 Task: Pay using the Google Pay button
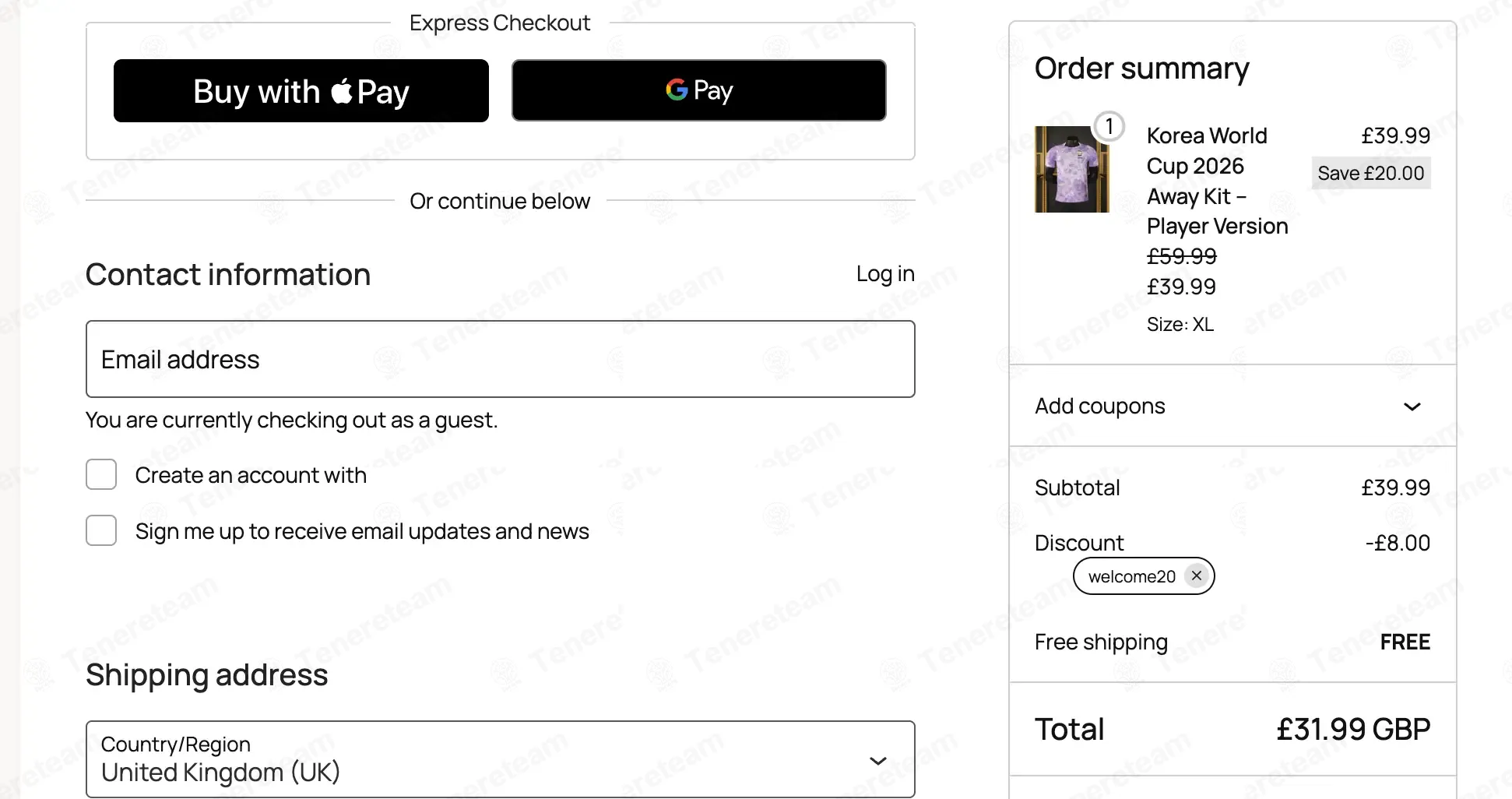[x=698, y=90]
